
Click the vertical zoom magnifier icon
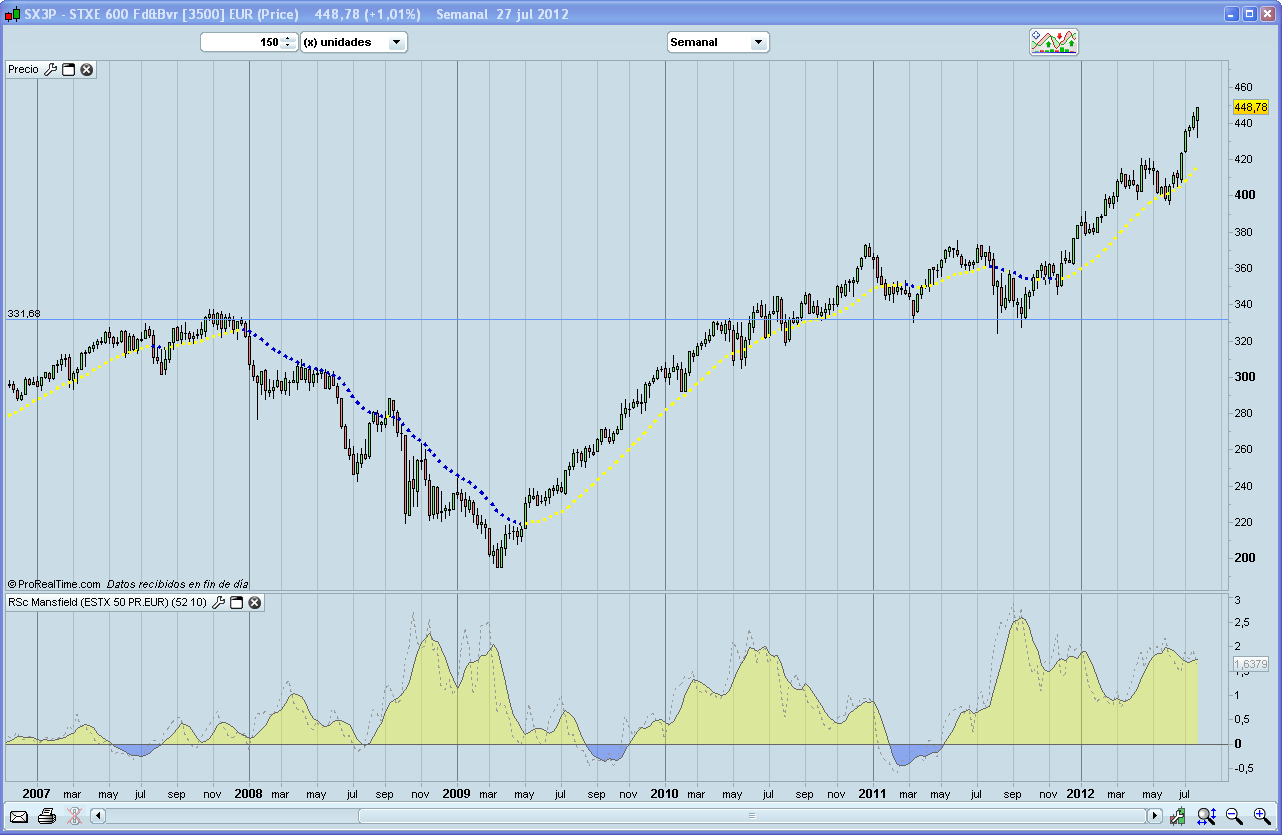[x=1206, y=816]
